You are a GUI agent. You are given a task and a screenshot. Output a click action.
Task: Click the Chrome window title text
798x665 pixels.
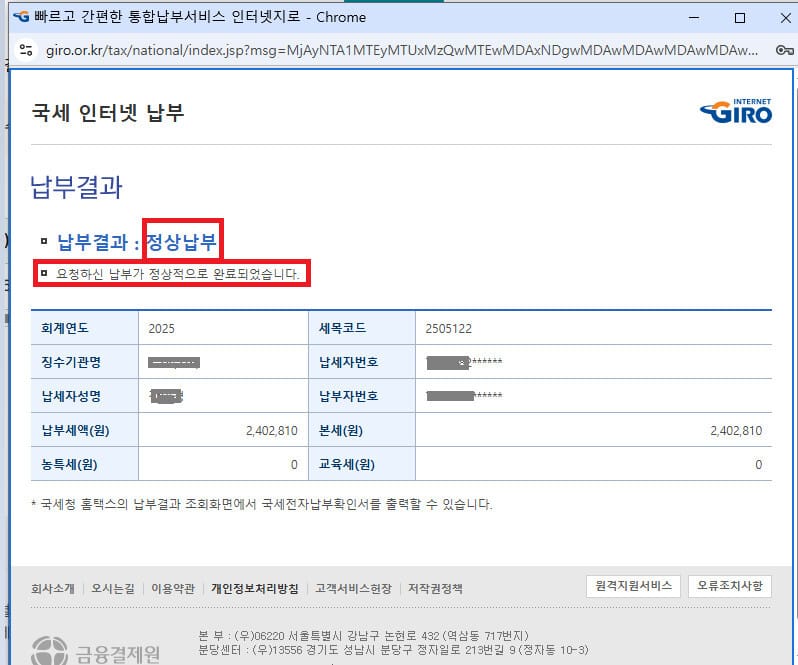click(x=200, y=17)
